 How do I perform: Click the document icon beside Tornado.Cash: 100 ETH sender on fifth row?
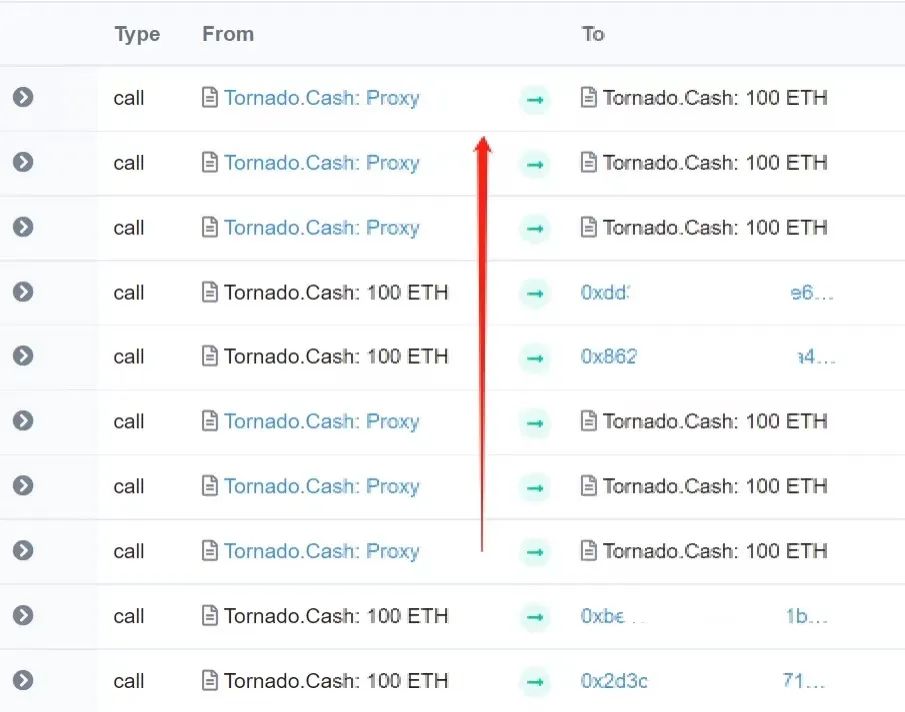click(209, 357)
